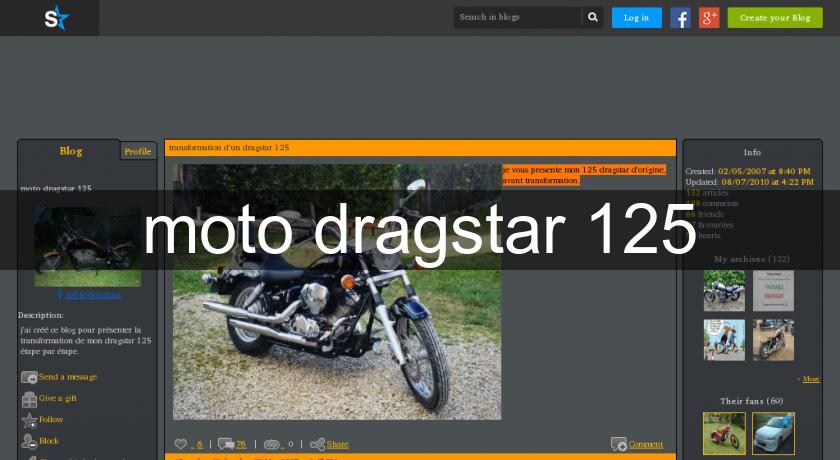Screen dimensions: 840x460
Task: Click the Their fans (69) heading
Action: (752, 401)
